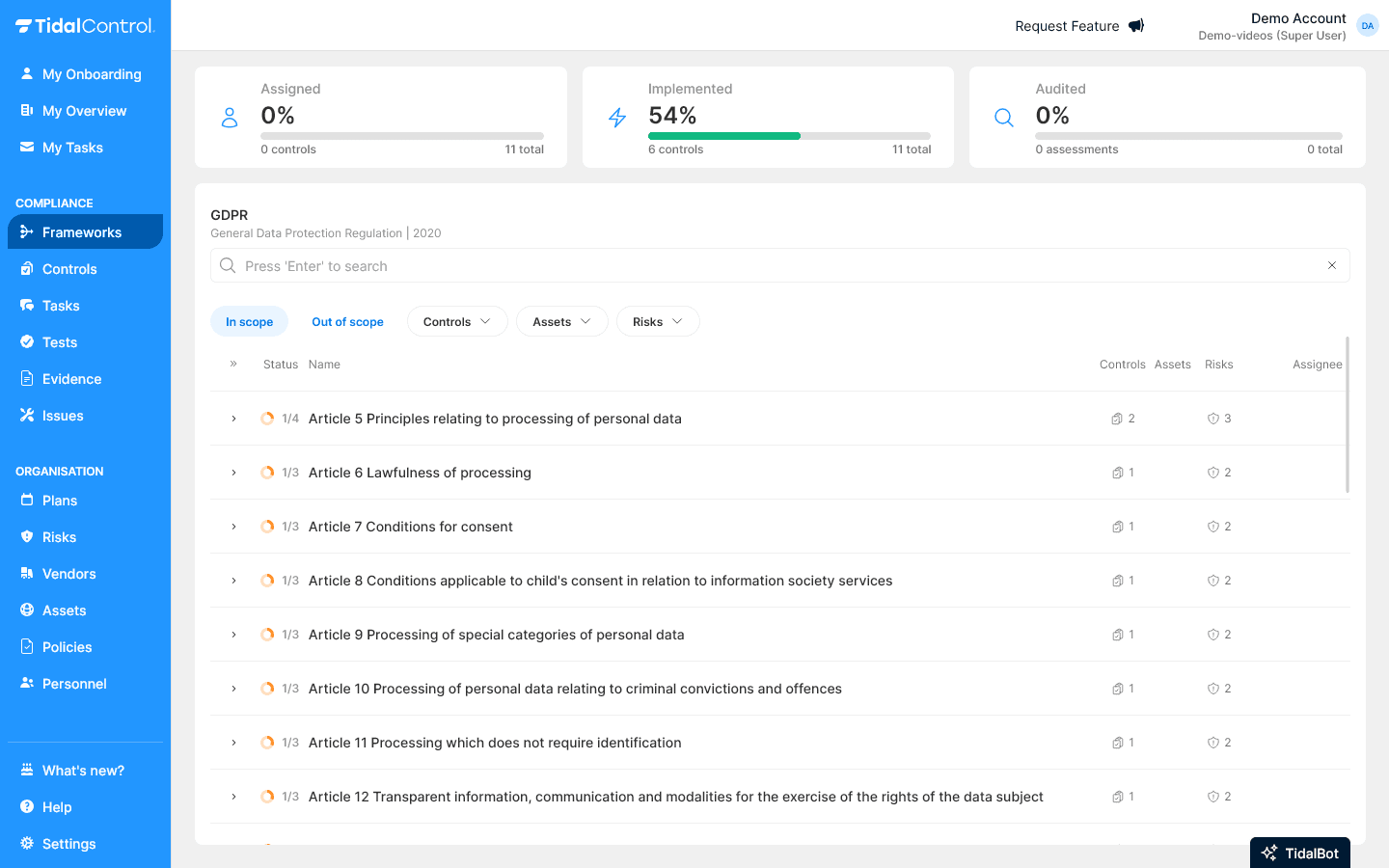
Task: Open the What's new page
Action: (x=82, y=770)
